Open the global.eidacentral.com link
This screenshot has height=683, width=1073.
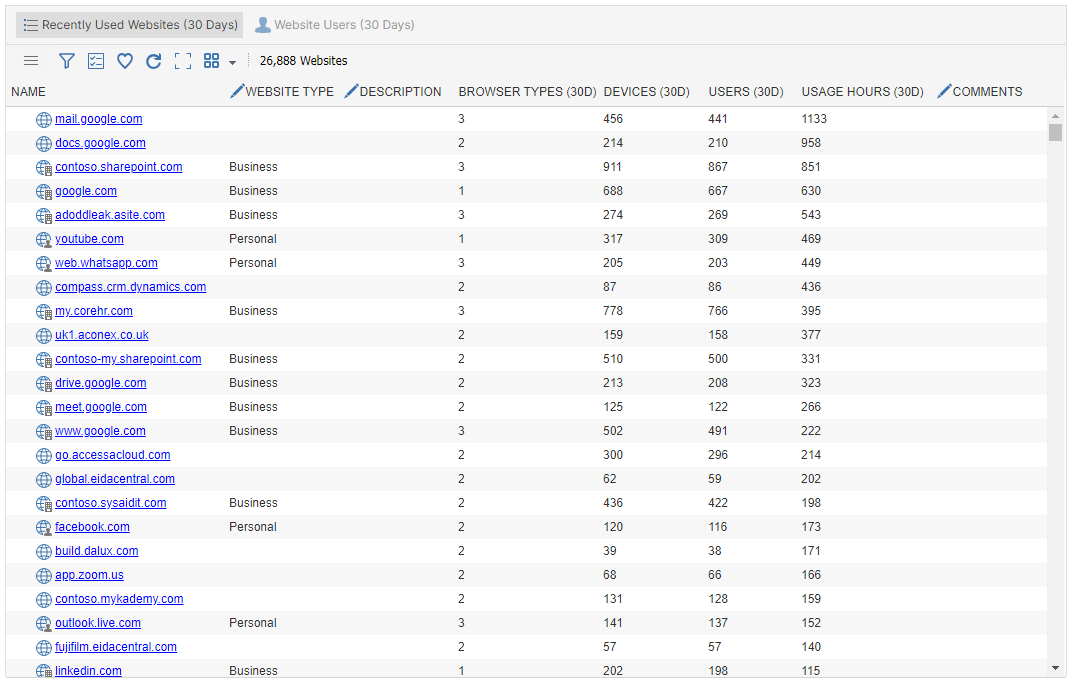coord(115,478)
